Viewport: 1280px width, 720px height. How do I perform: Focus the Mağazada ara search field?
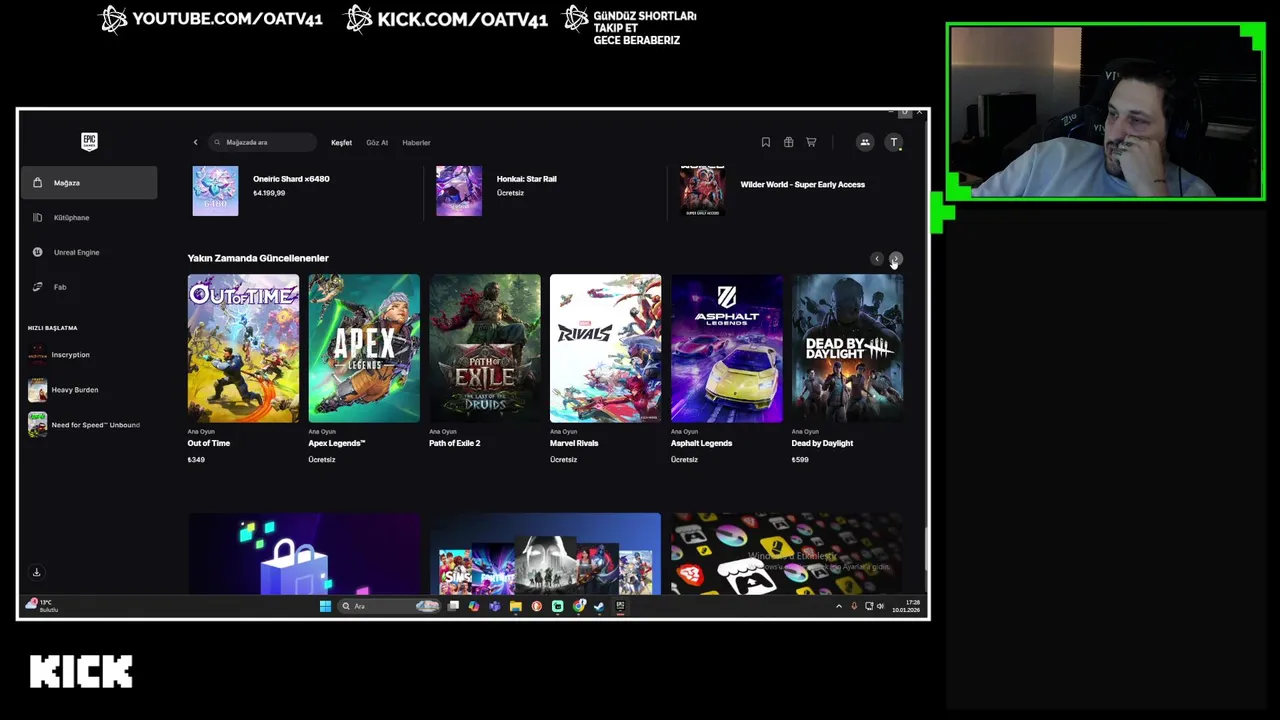click(x=263, y=142)
